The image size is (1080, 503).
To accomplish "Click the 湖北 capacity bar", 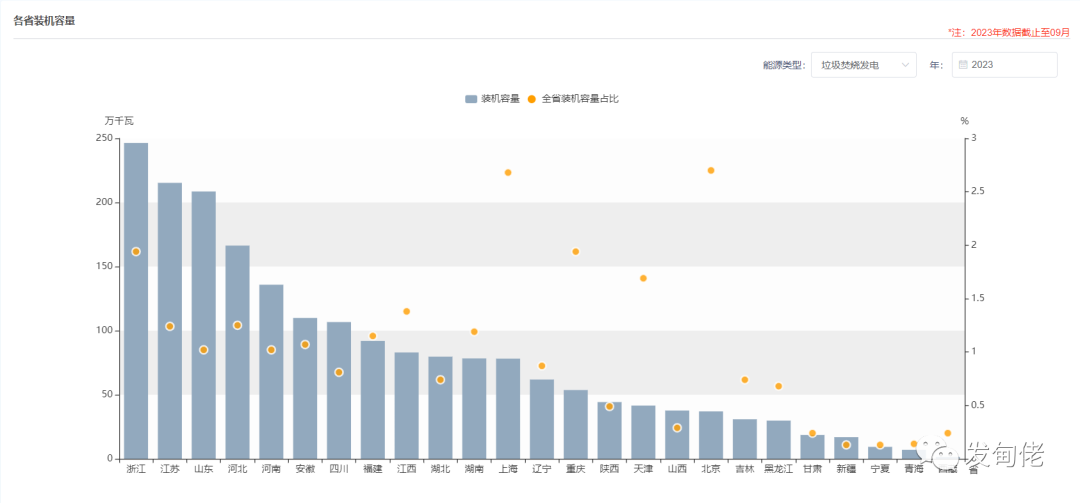I will pos(440,408).
